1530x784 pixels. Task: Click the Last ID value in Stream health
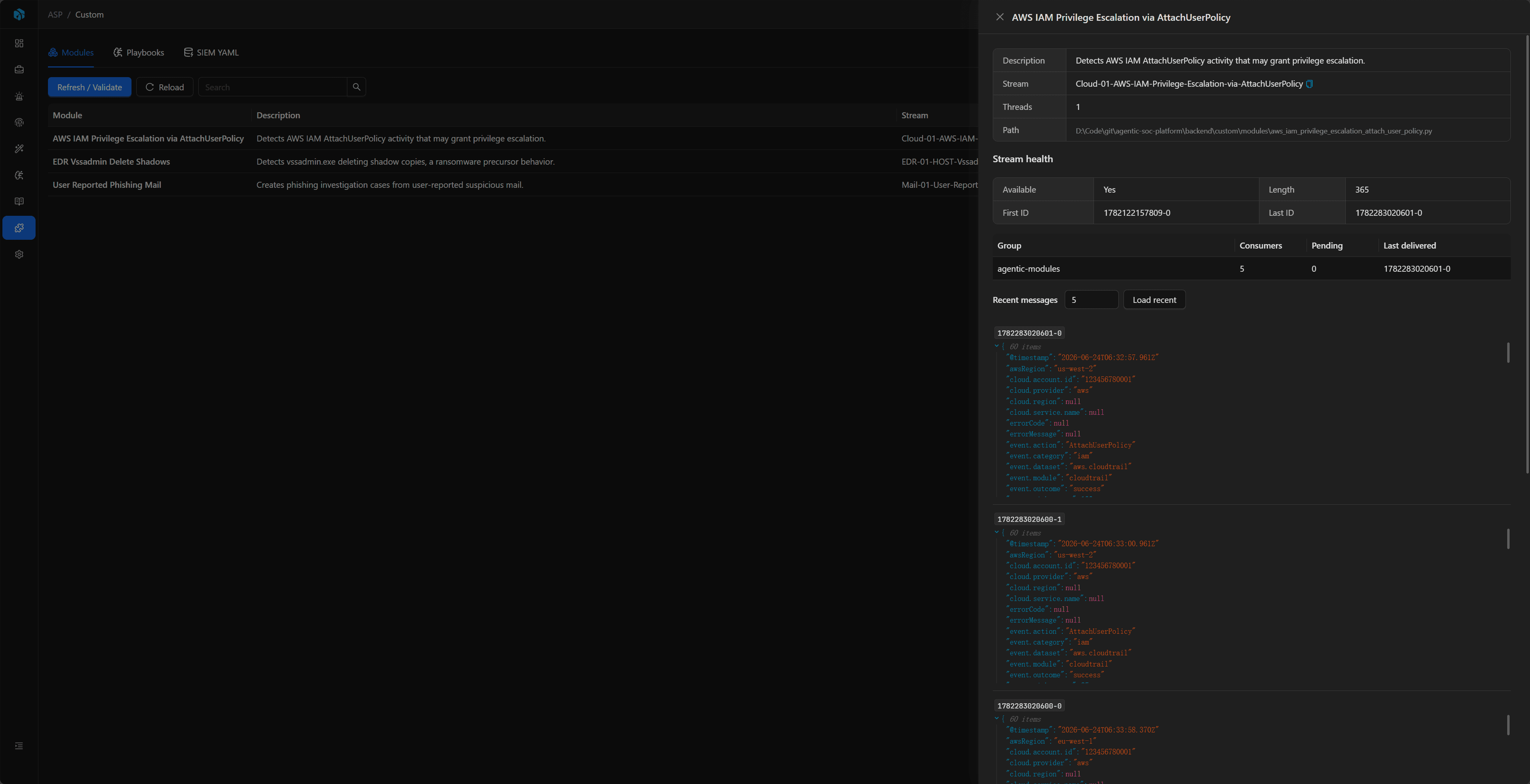[x=1389, y=213]
